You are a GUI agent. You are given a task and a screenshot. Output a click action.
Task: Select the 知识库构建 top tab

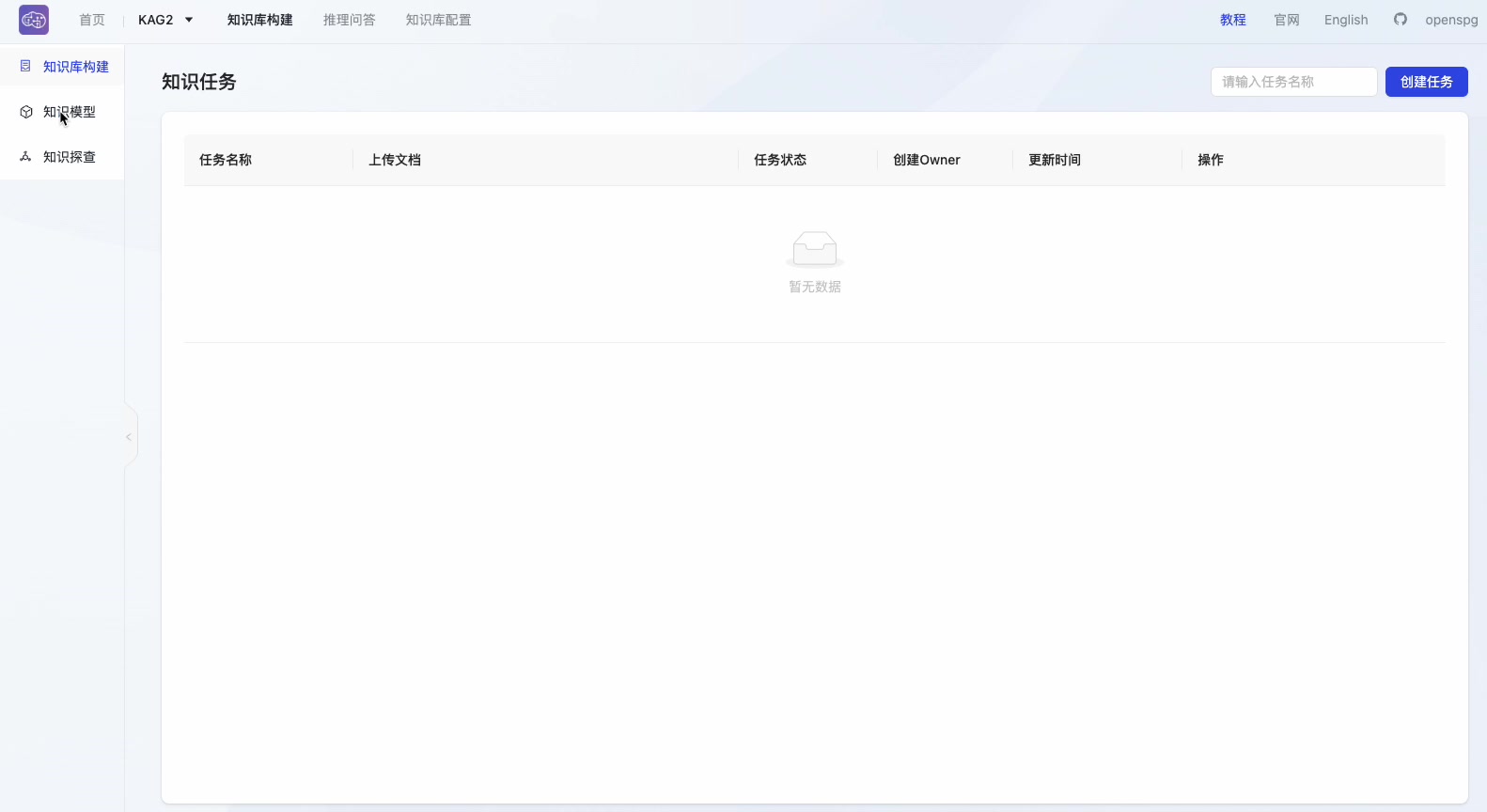[x=259, y=20]
